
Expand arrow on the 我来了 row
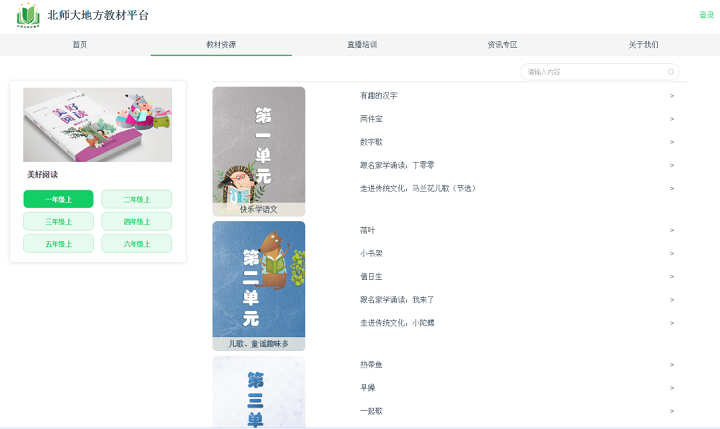672,300
